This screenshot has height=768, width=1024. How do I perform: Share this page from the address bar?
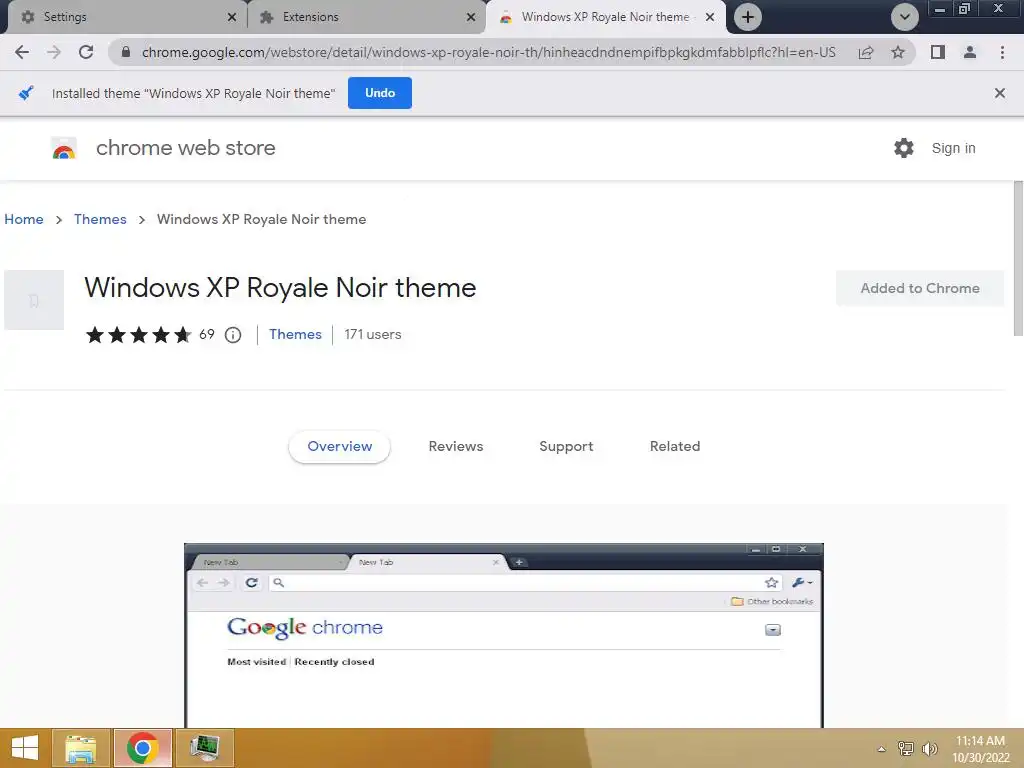pyautogui.click(x=866, y=52)
